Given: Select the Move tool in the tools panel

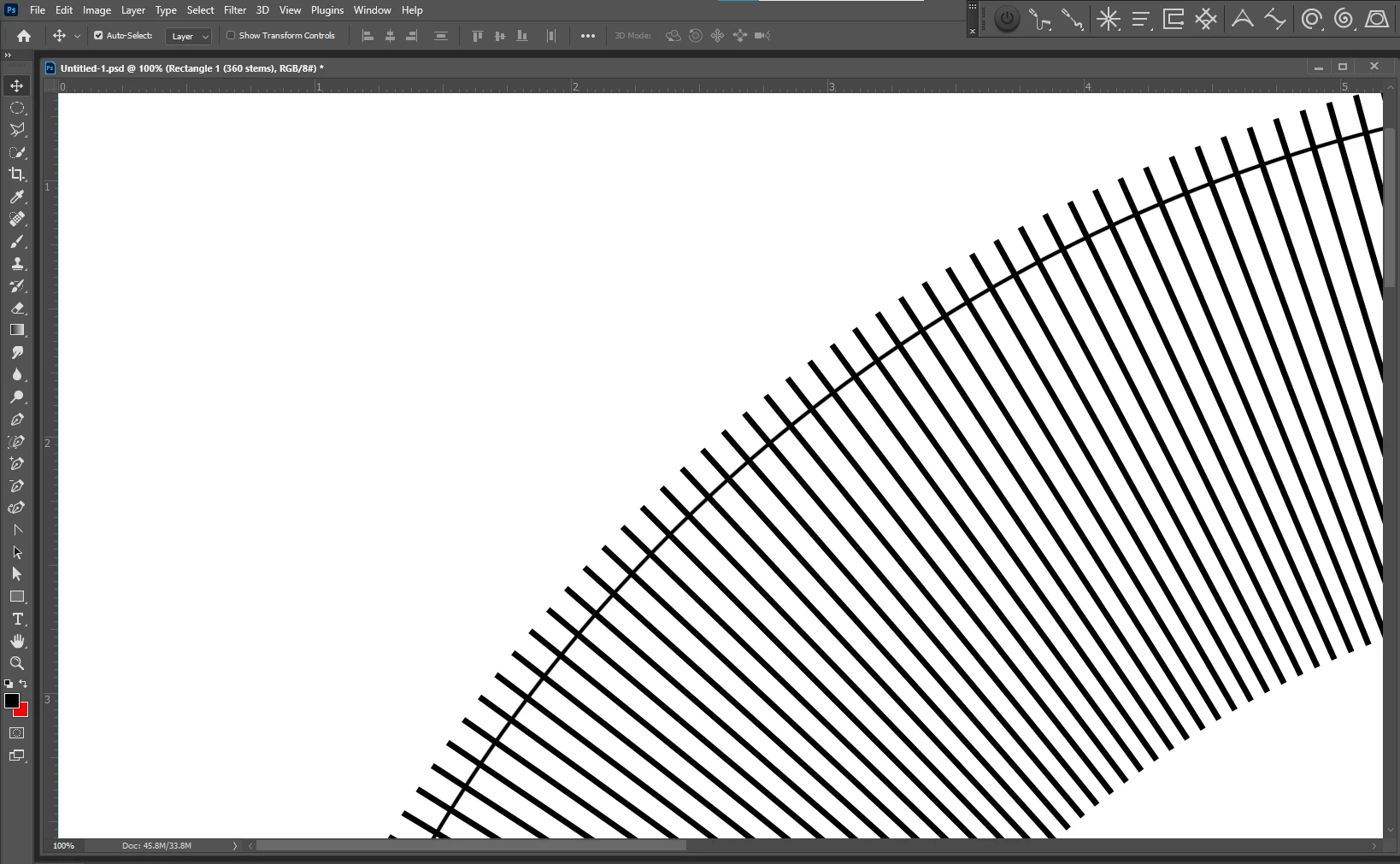Looking at the screenshot, I should 17,85.
